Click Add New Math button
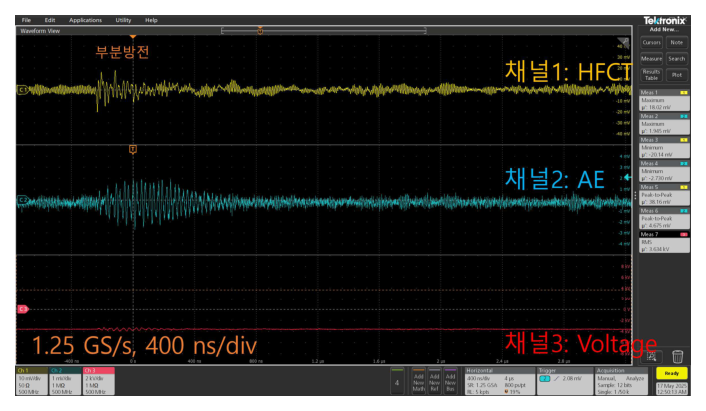 tap(420, 381)
